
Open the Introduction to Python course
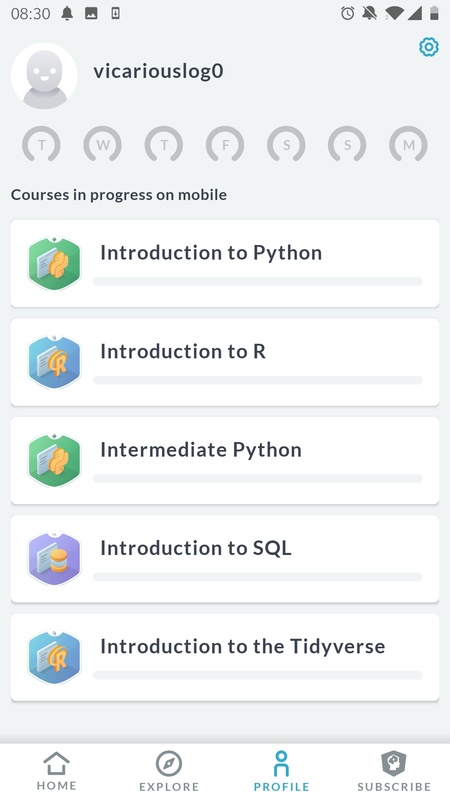[225, 264]
